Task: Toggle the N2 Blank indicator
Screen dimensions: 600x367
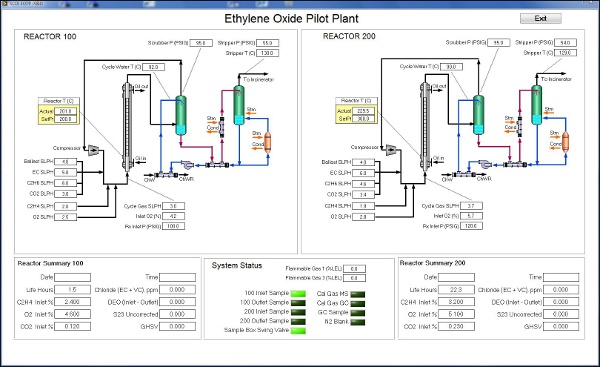Action: [x=357, y=322]
